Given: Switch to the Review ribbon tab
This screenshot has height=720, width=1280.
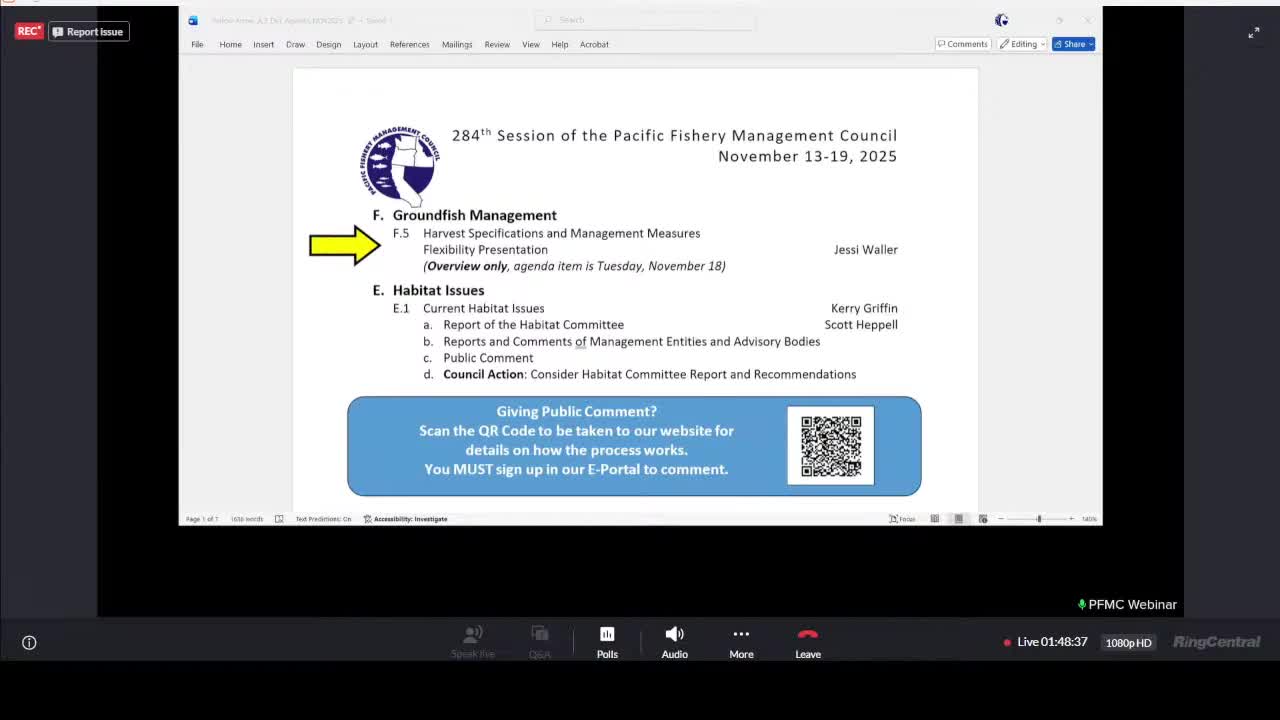Looking at the screenshot, I should pyautogui.click(x=497, y=44).
